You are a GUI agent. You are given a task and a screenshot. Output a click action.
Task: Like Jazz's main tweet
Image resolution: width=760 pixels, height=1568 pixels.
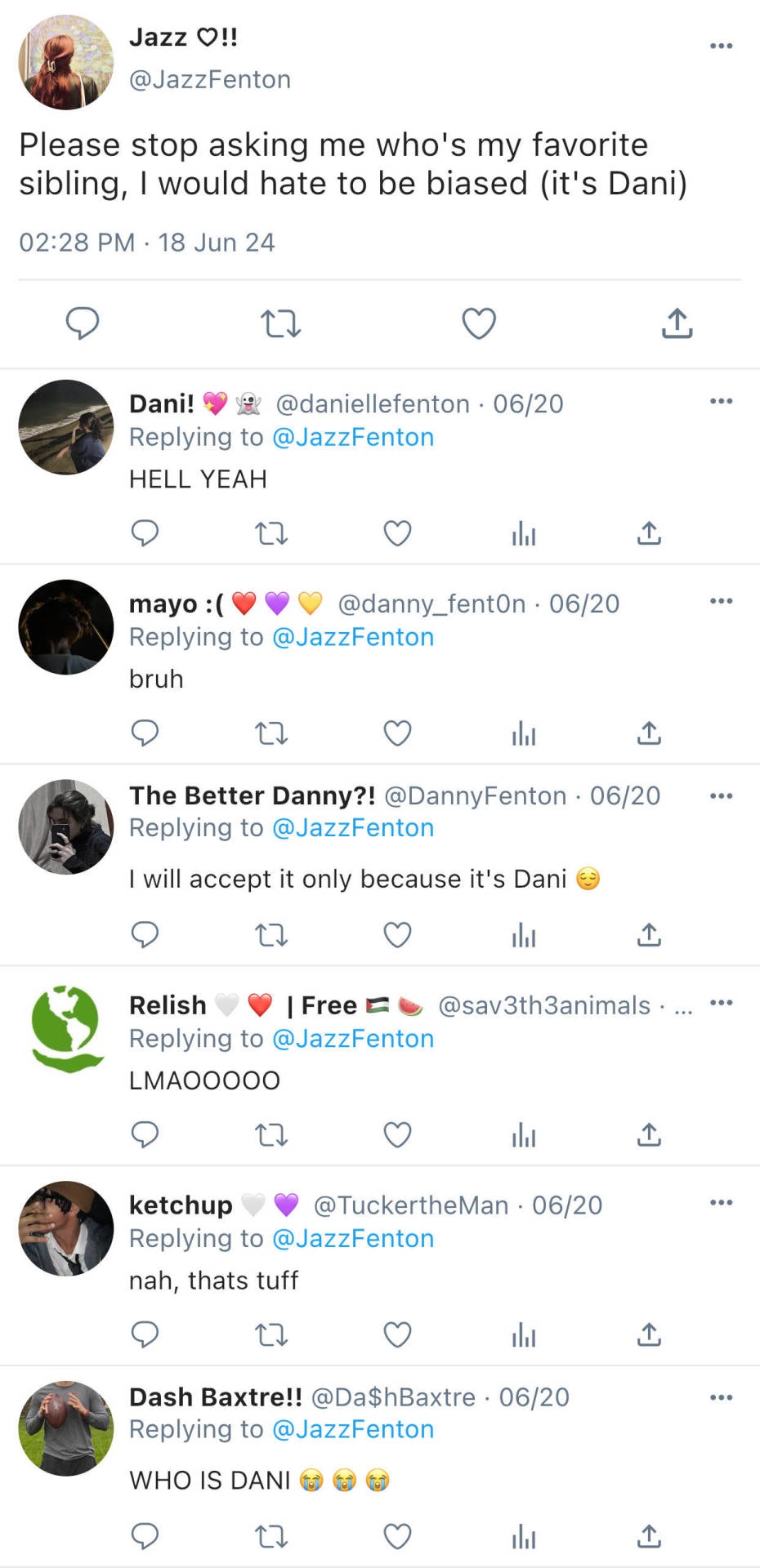click(479, 323)
